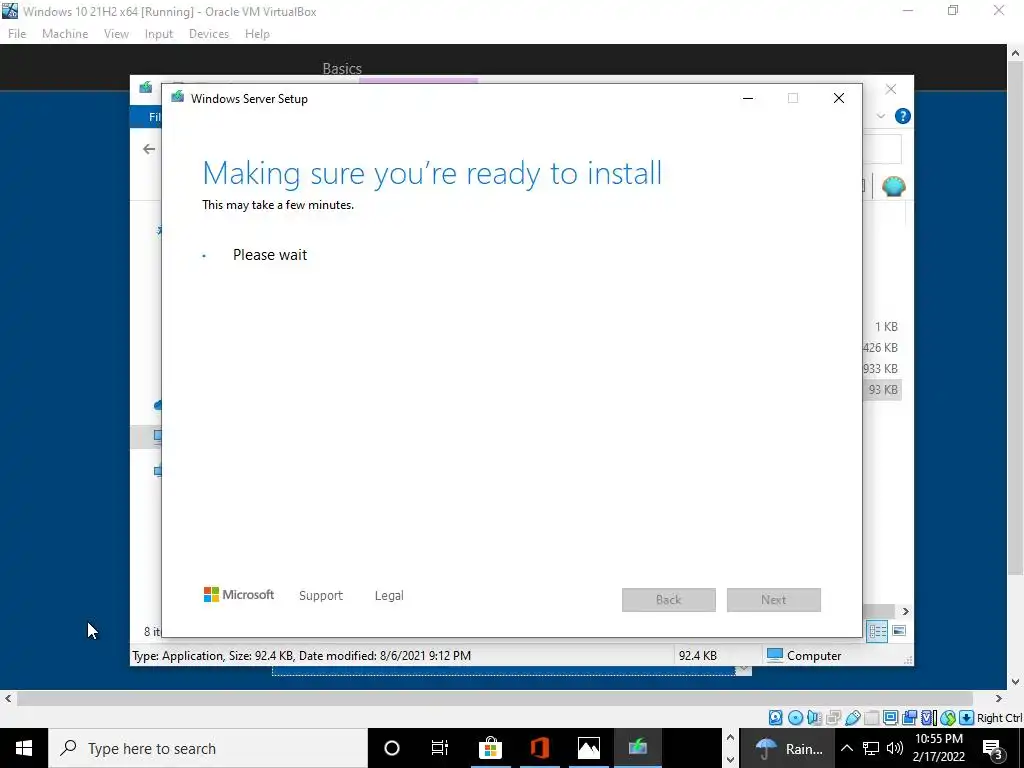The image size is (1024, 768).
Task: Click the guest taskbar search box
Action: click(x=208, y=748)
